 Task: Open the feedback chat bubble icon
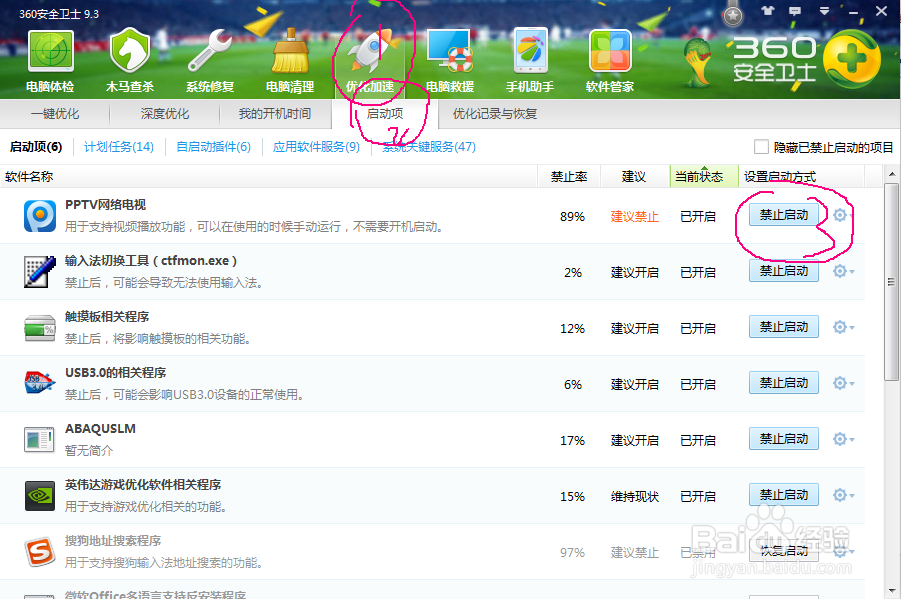795,11
